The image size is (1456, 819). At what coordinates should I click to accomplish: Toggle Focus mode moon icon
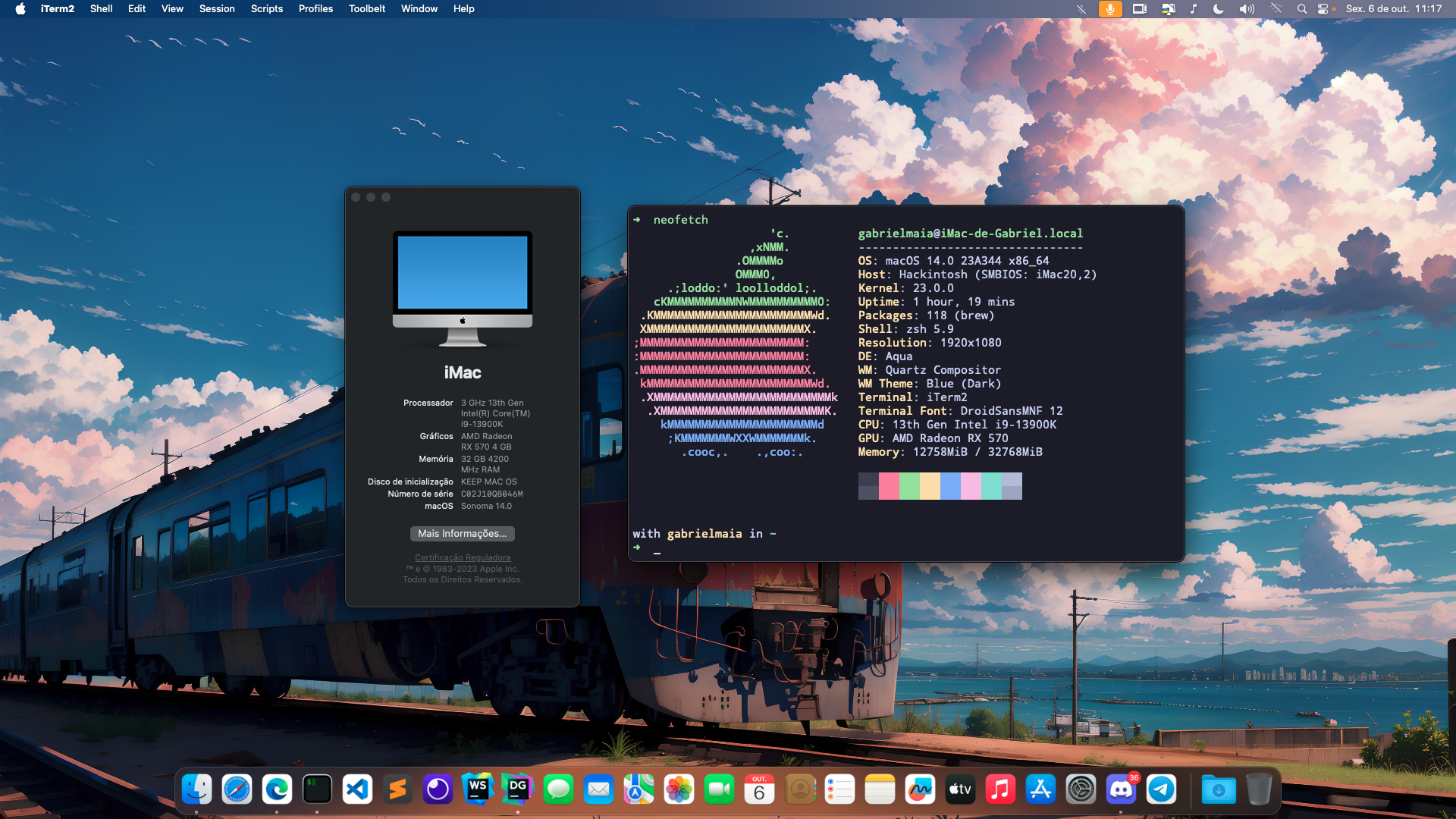pos(1218,9)
